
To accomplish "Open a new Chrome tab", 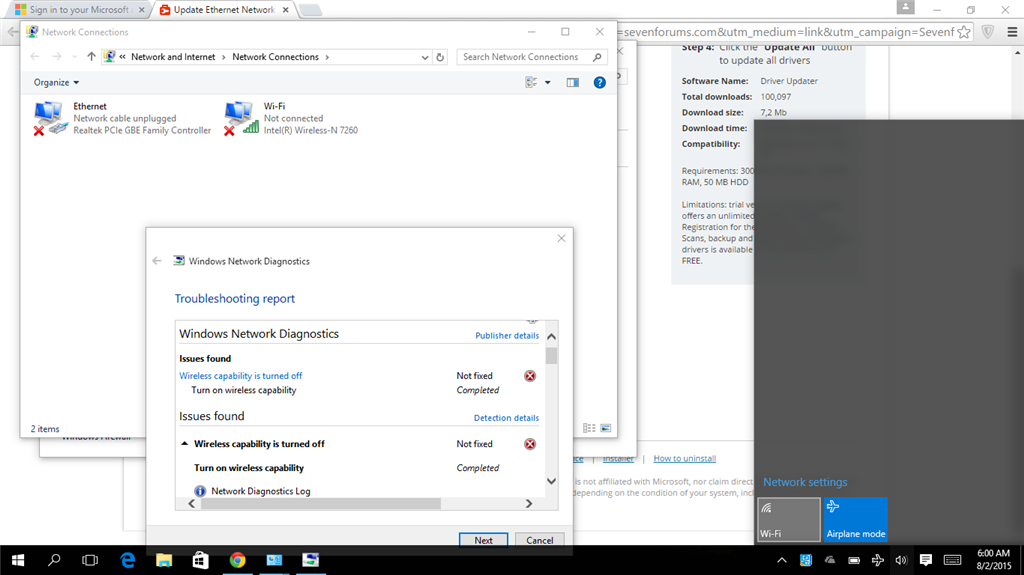I will pyautogui.click(x=311, y=10).
